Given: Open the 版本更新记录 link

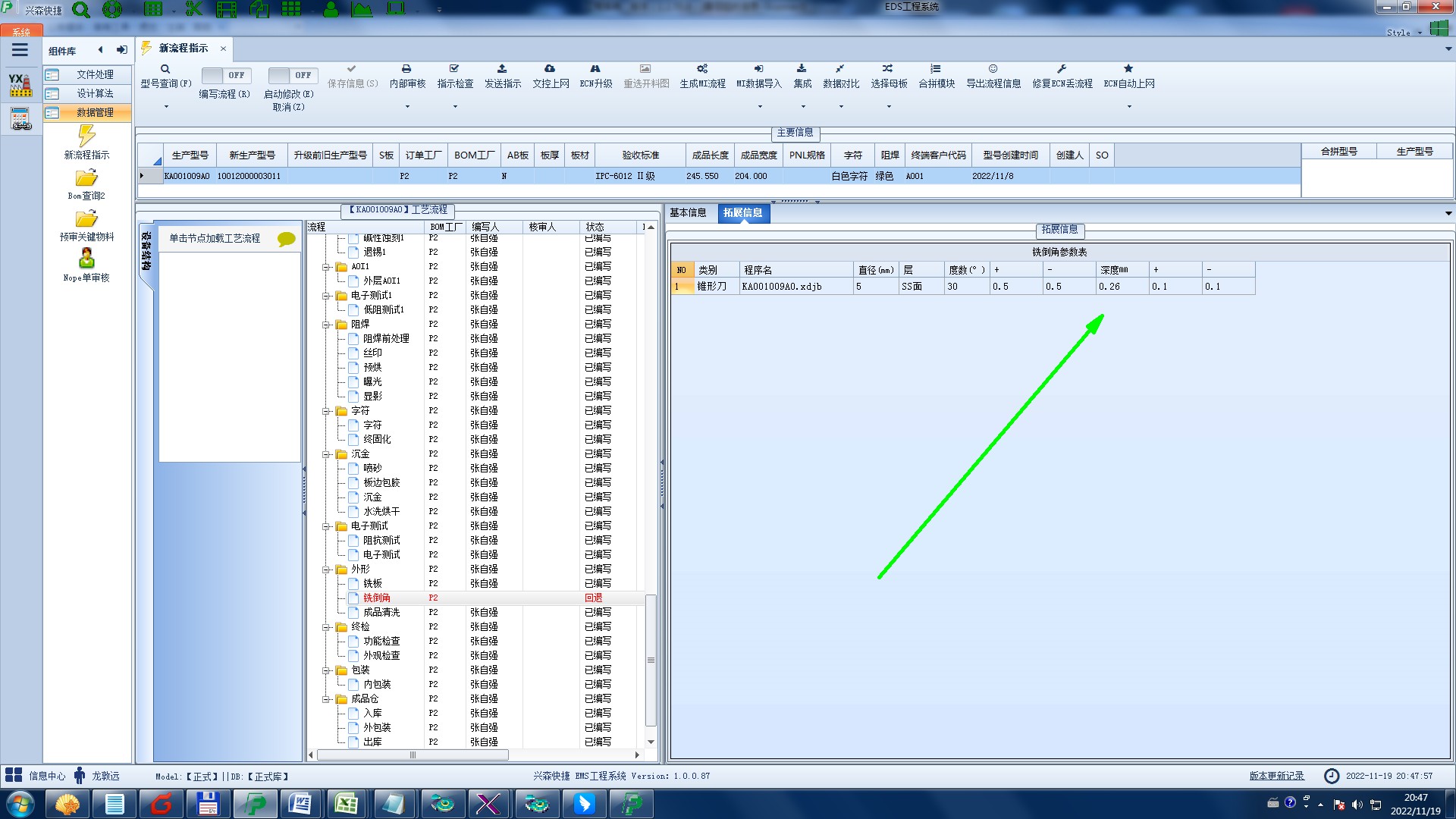Looking at the screenshot, I should (1276, 776).
